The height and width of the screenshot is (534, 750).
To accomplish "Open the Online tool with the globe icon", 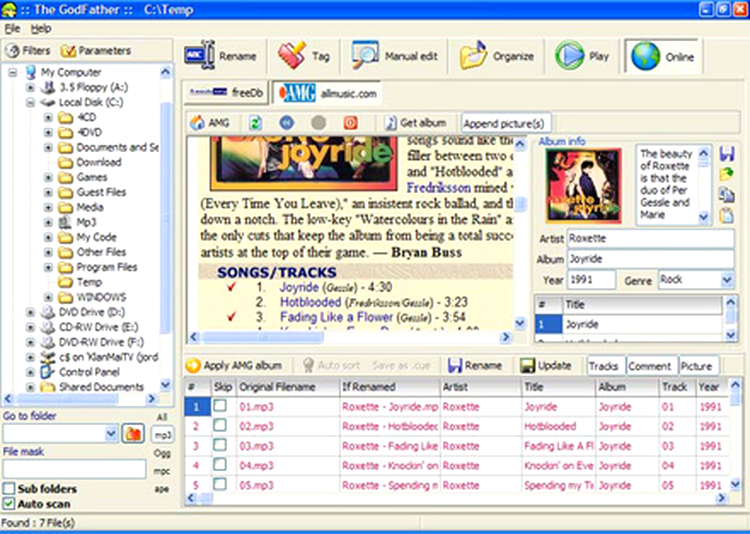I will click(x=663, y=56).
